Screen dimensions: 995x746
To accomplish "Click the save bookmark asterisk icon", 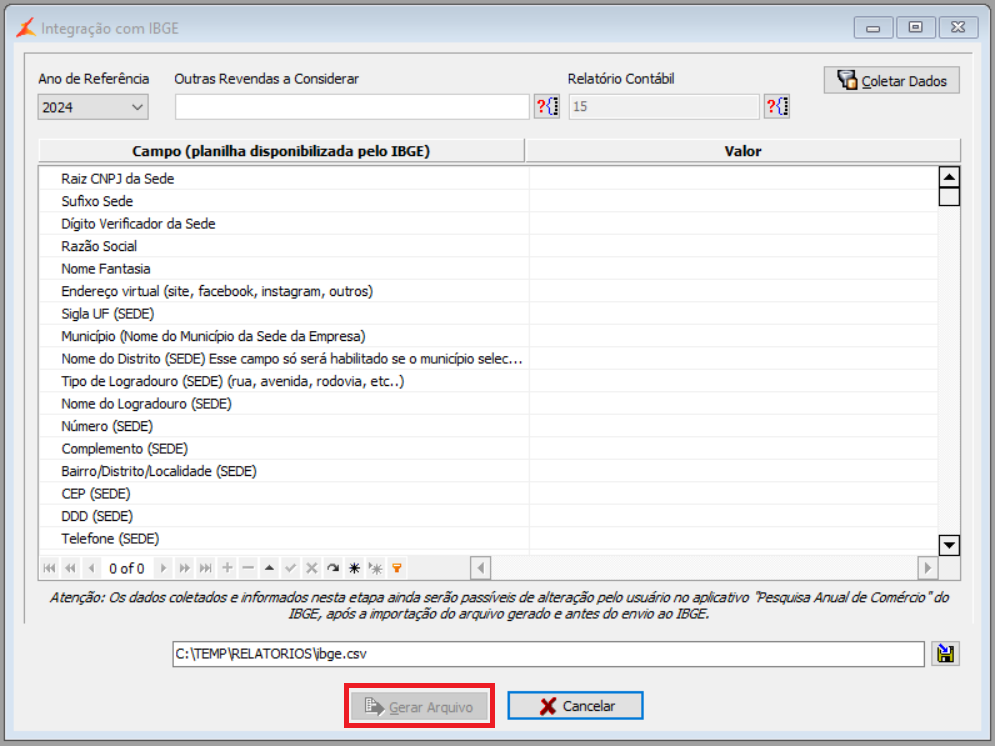I will pos(354,568).
